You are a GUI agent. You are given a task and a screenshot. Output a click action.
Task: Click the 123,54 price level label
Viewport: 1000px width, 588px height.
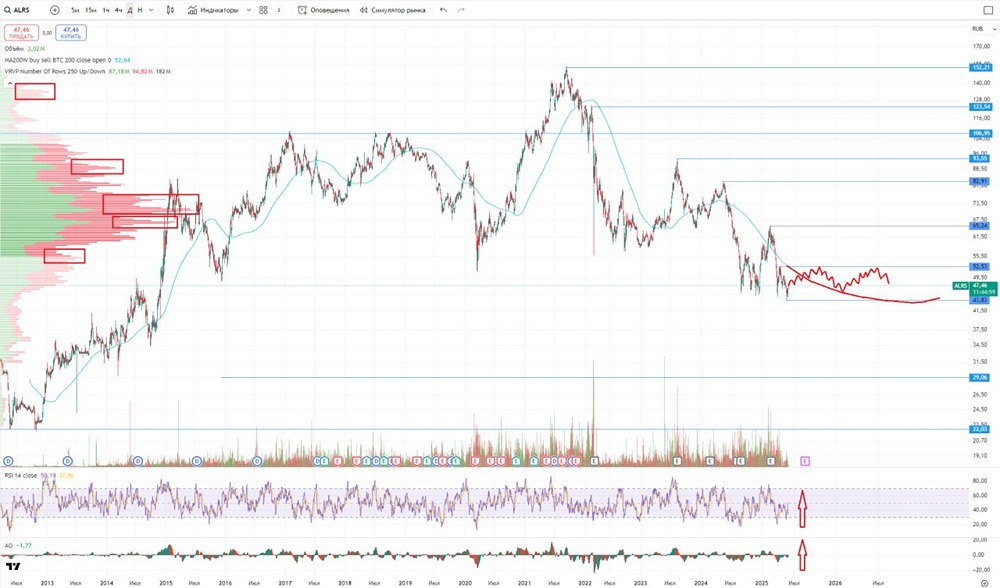click(x=980, y=107)
